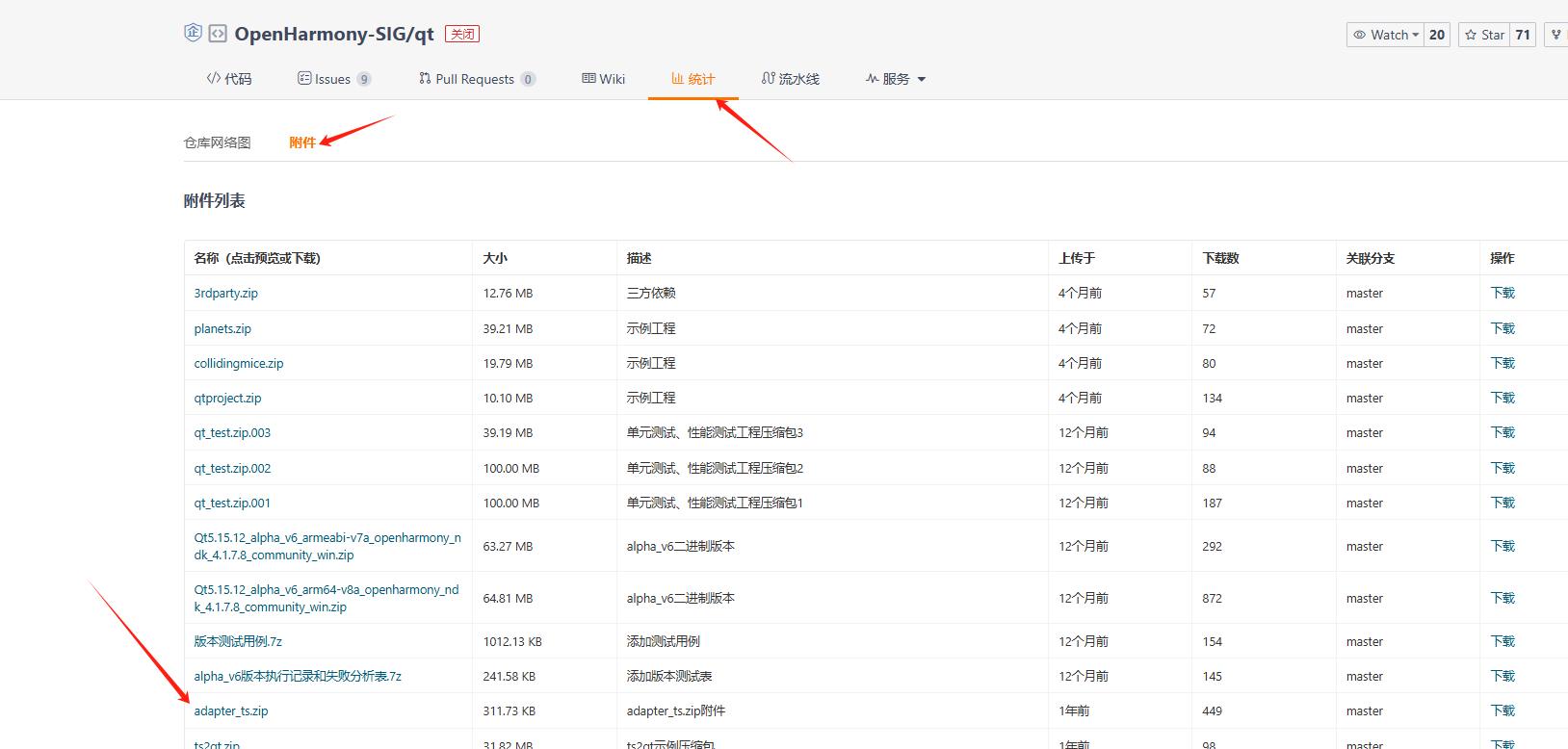Open the 服务 dropdown menu

click(896, 79)
